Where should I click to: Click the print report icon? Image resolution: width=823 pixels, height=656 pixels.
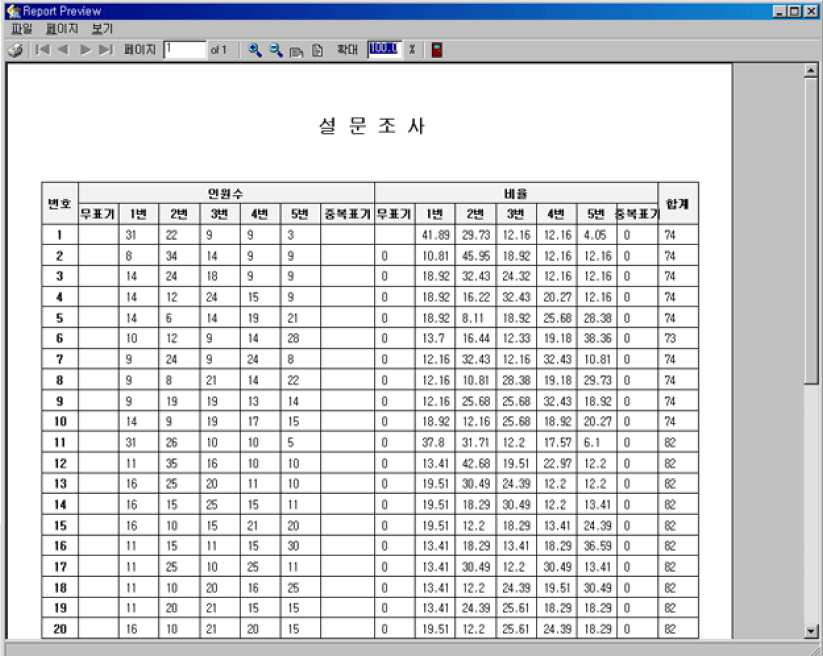point(15,50)
